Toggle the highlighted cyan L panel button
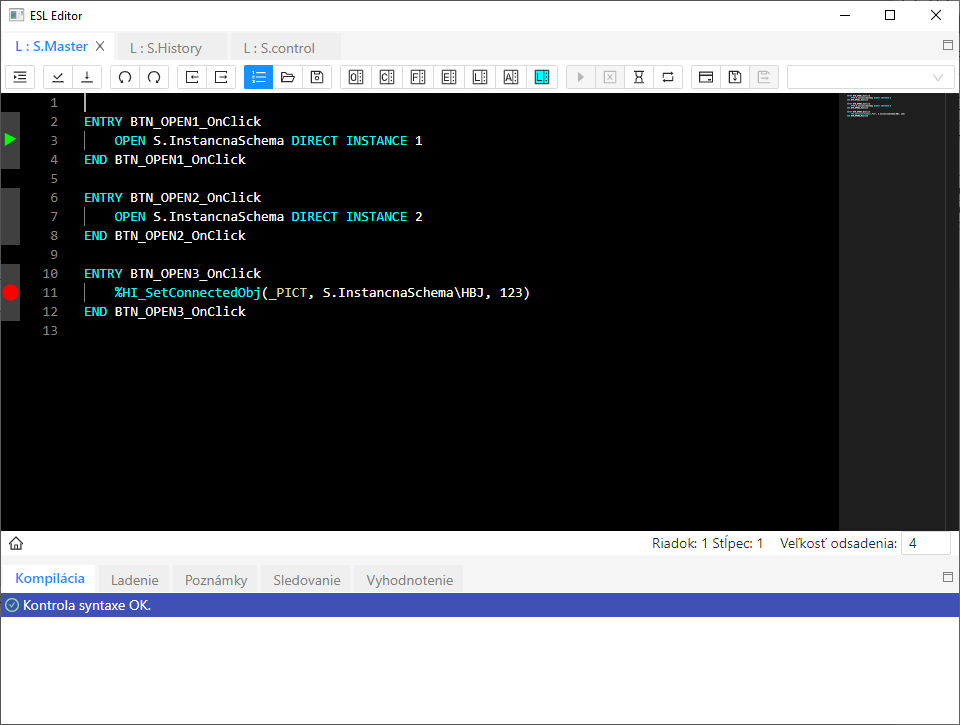 tap(541, 77)
